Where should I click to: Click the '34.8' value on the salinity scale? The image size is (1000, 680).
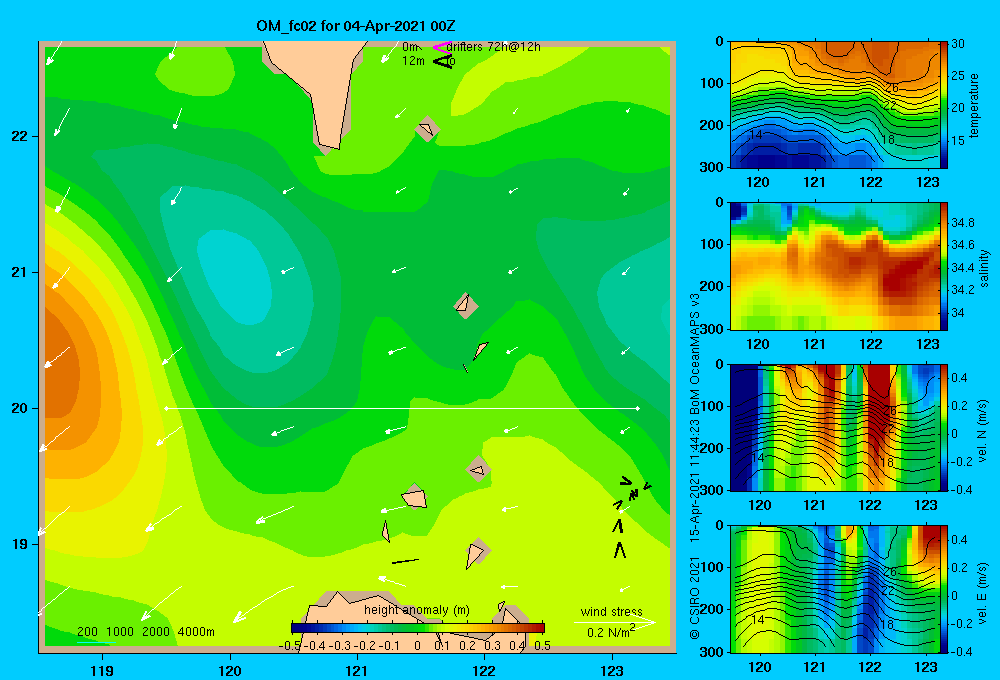[963, 223]
